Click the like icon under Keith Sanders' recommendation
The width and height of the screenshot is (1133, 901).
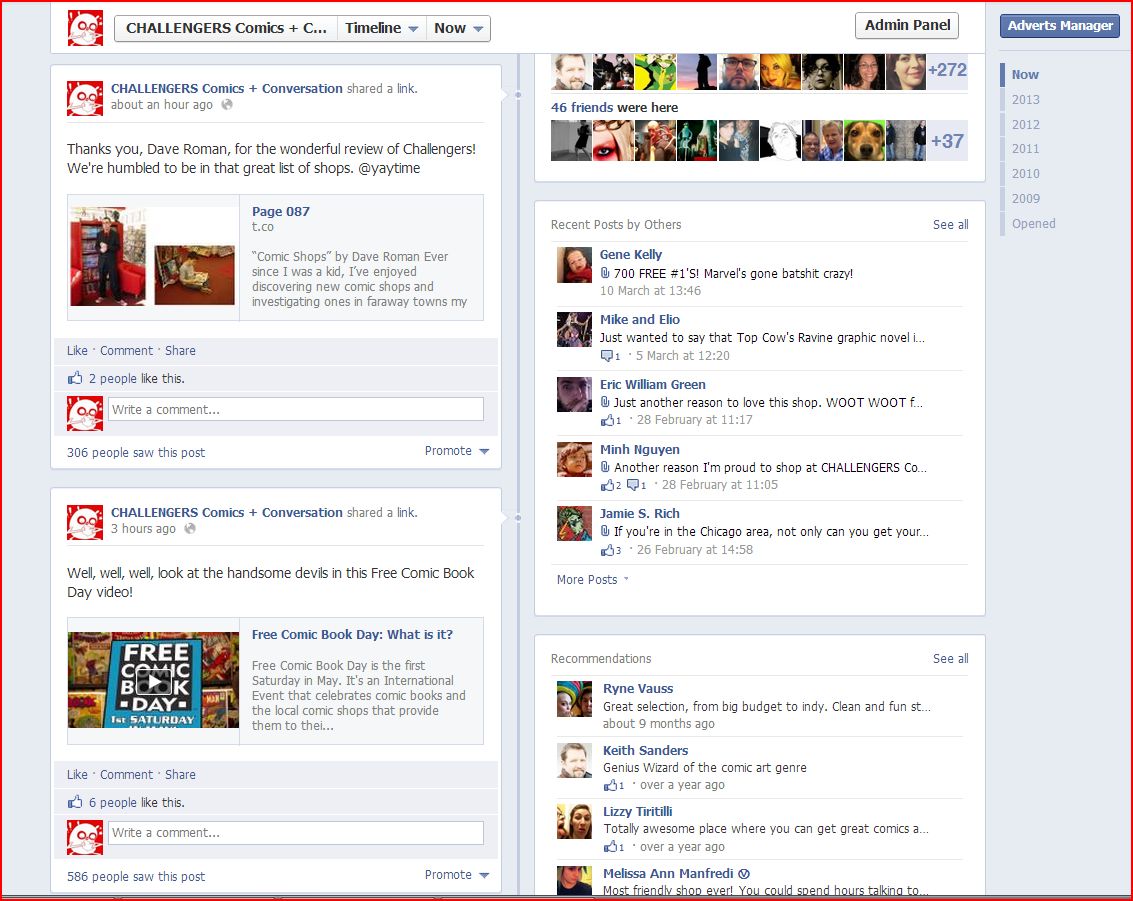tap(611, 785)
